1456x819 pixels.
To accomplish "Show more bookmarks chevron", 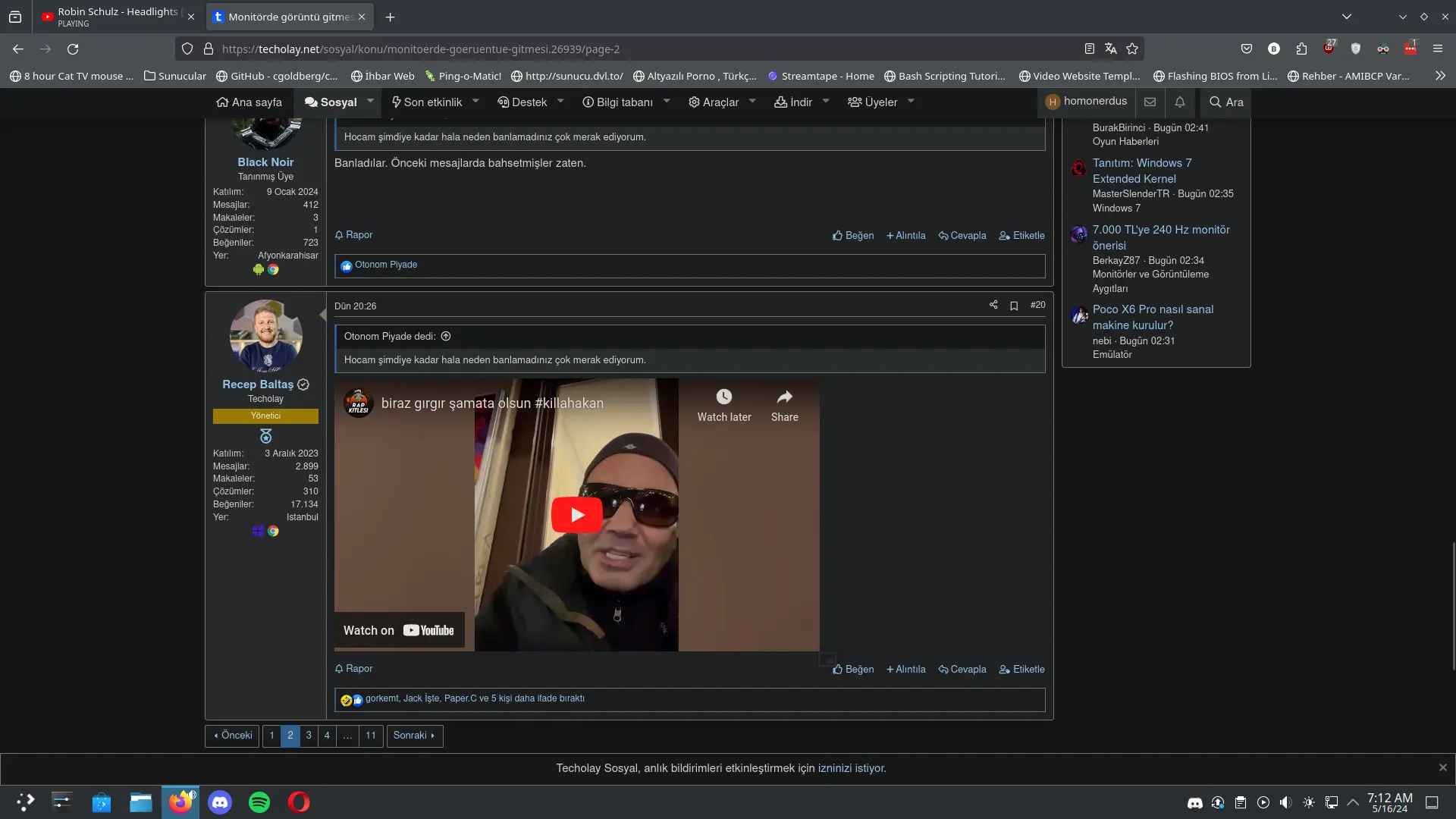I will click(x=1440, y=76).
